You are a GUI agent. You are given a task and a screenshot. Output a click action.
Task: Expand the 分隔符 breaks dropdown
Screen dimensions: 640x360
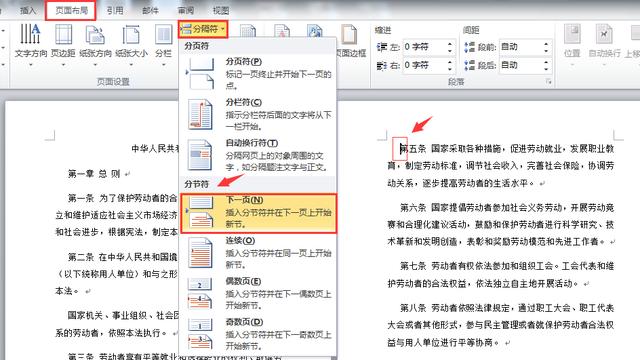(203, 29)
